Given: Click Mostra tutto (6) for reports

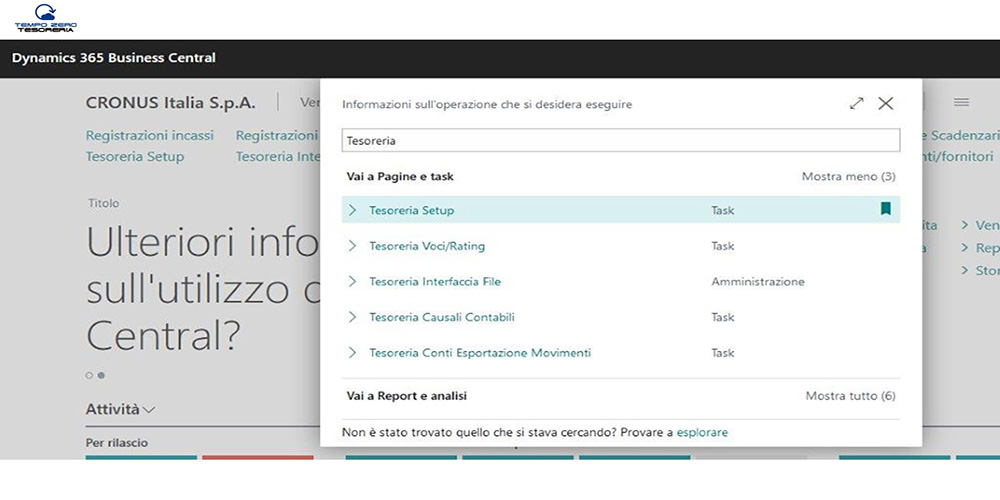Looking at the screenshot, I should coord(850,396).
